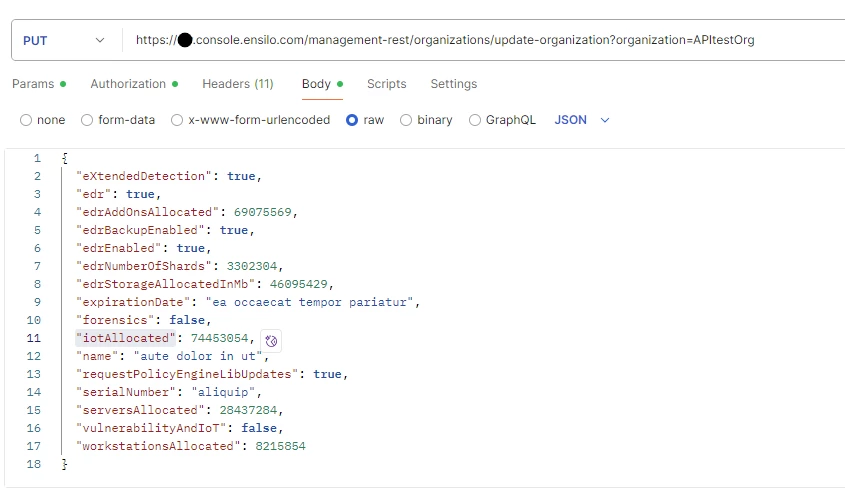Choose GraphQL body type
Image resolution: width=845 pixels, height=489 pixels.
tap(475, 120)
